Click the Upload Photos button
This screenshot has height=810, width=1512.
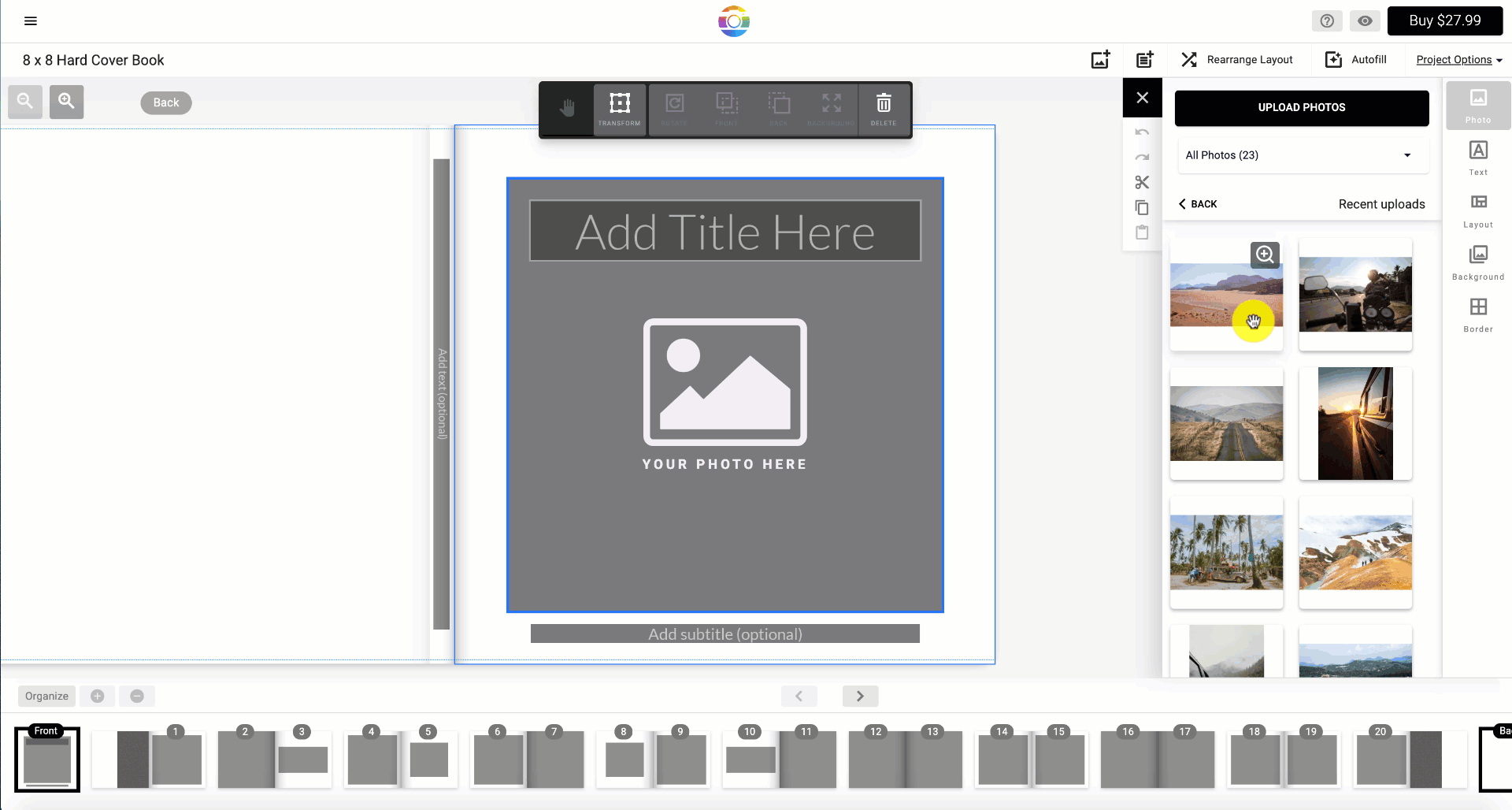1301,108
